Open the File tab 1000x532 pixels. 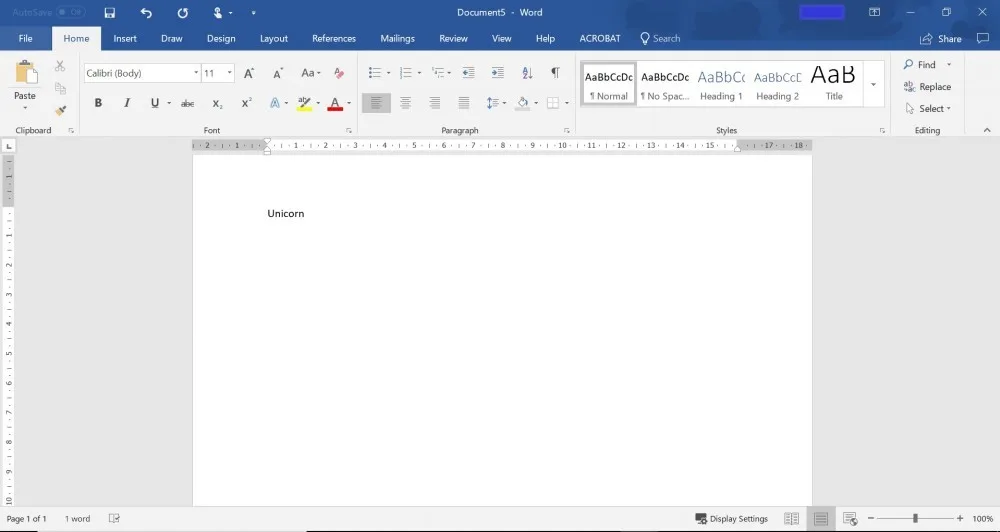click(26, 38)
